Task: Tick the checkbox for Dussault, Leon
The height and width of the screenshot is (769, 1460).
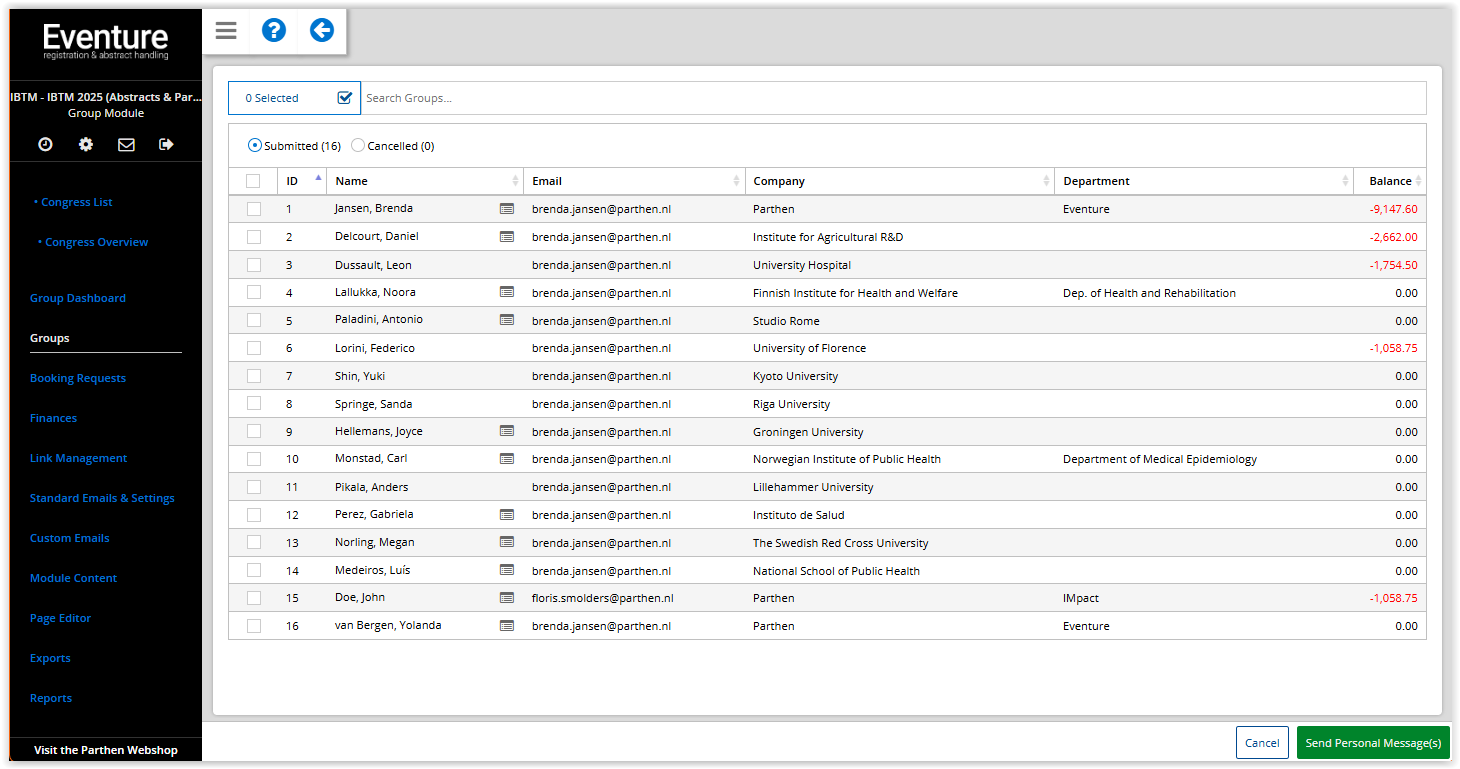Action: [x=254, y=265]
